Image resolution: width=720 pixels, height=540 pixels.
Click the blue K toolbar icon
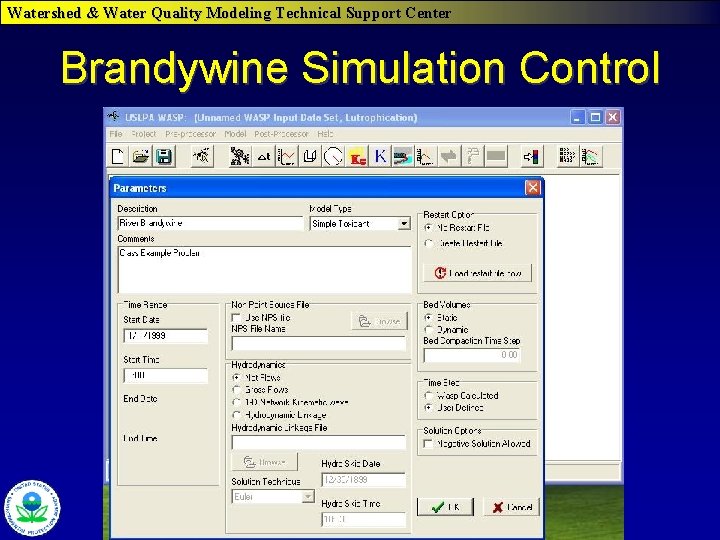[380, 157]
